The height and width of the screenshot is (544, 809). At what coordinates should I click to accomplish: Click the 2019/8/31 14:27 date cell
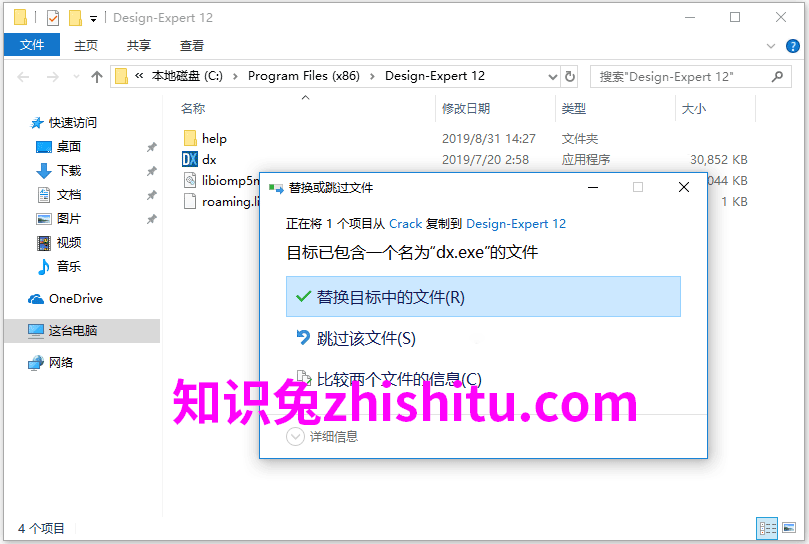click(x=489, y=138)
